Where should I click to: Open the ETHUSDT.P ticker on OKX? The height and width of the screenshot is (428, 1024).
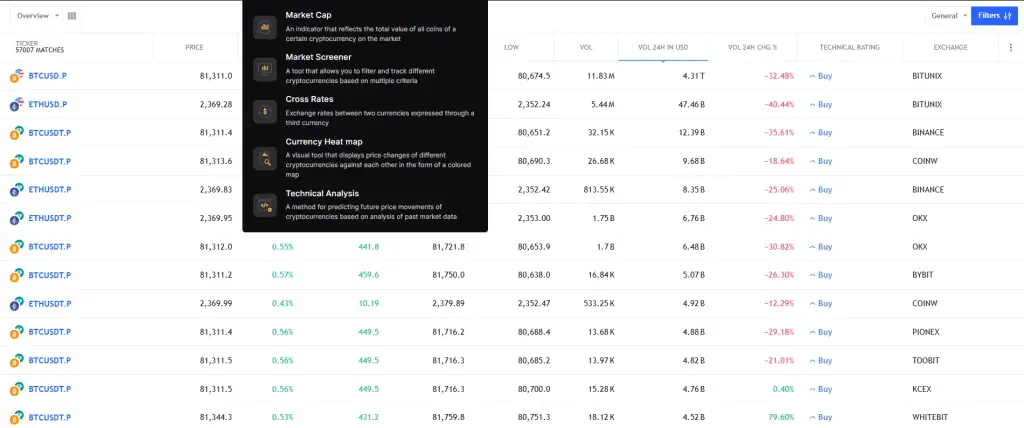pos(50,218)
